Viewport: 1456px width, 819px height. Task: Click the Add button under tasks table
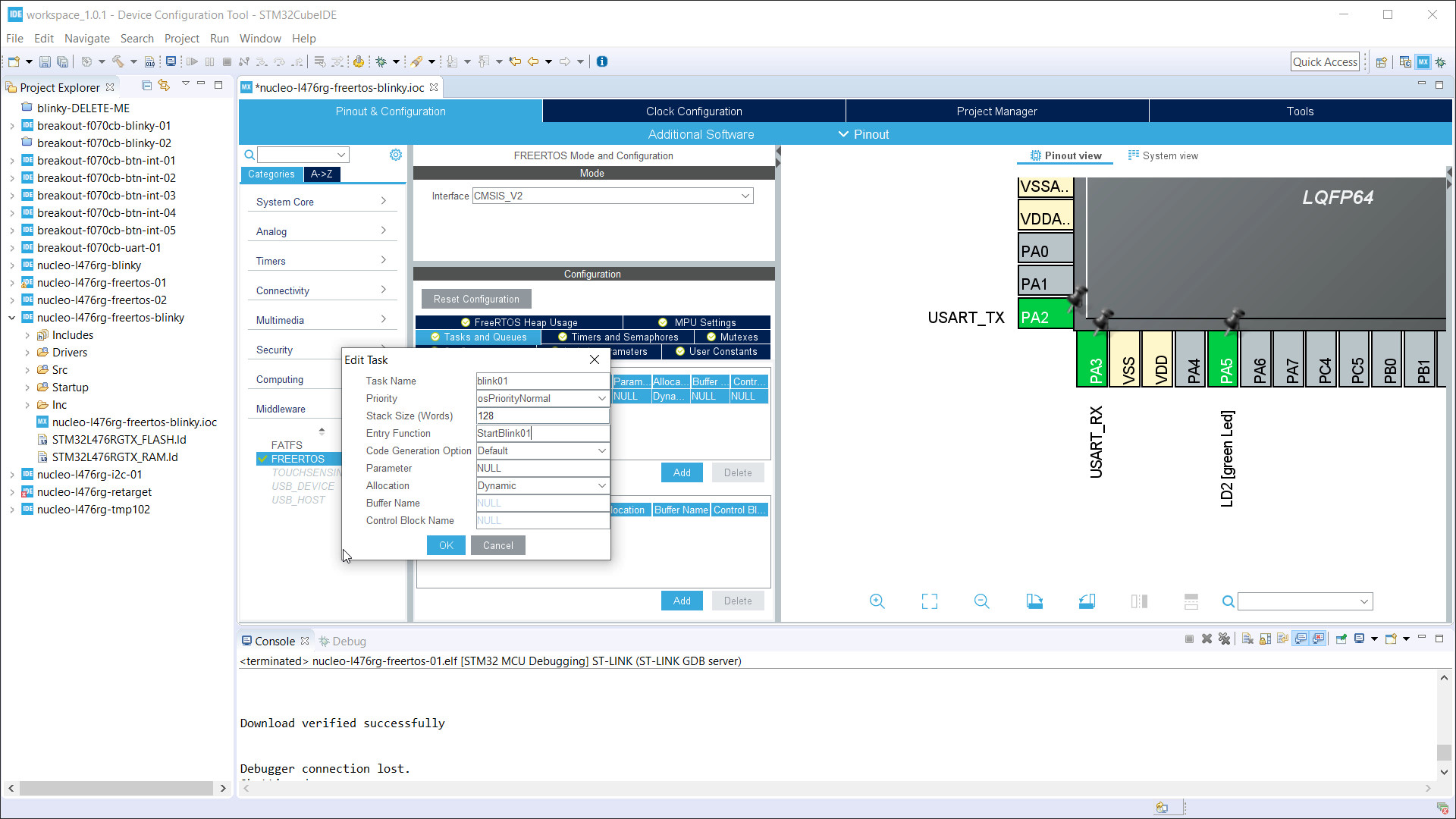[x=682, y=472]
